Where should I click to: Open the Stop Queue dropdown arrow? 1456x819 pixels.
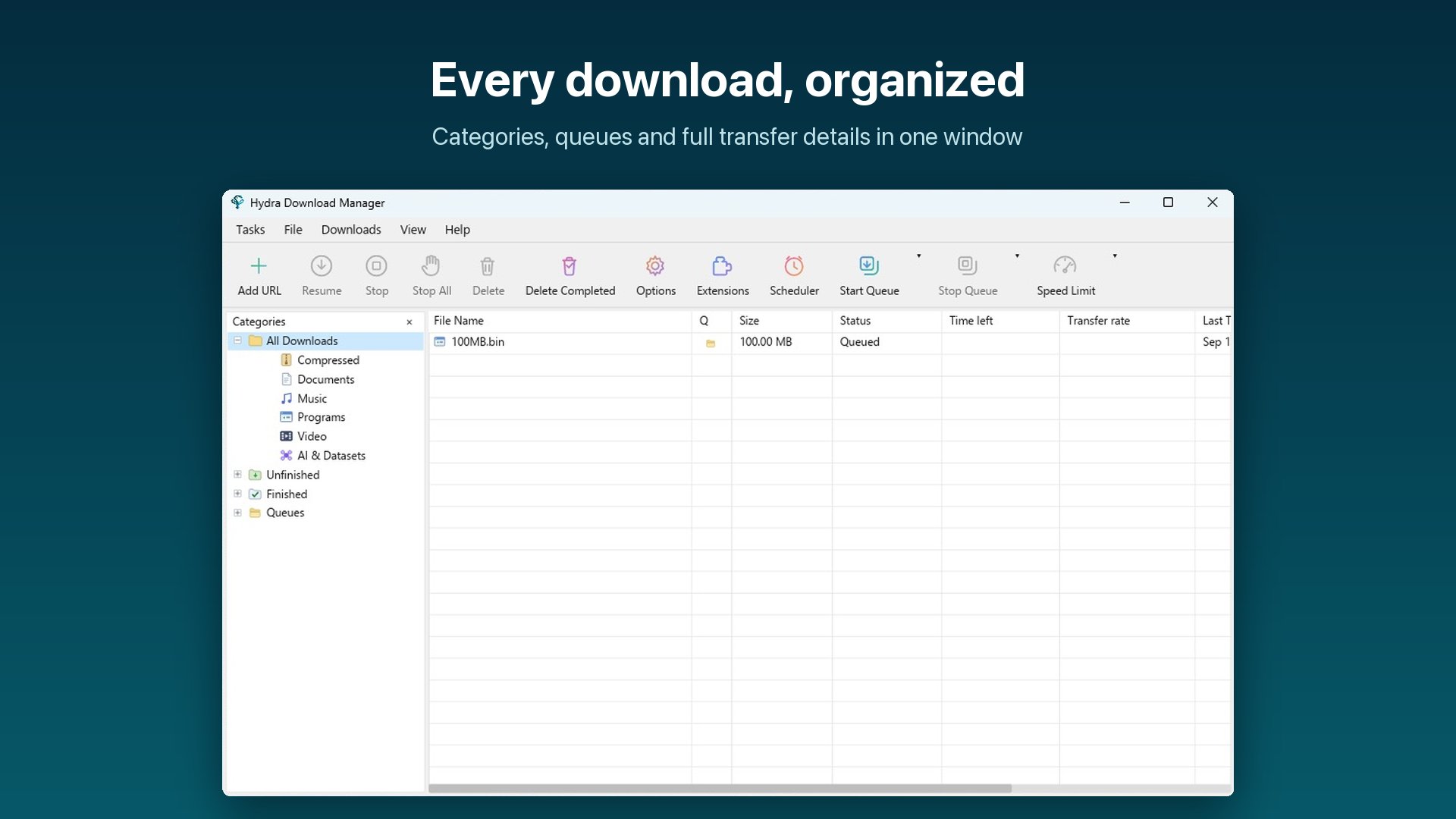pos(1017,256)
